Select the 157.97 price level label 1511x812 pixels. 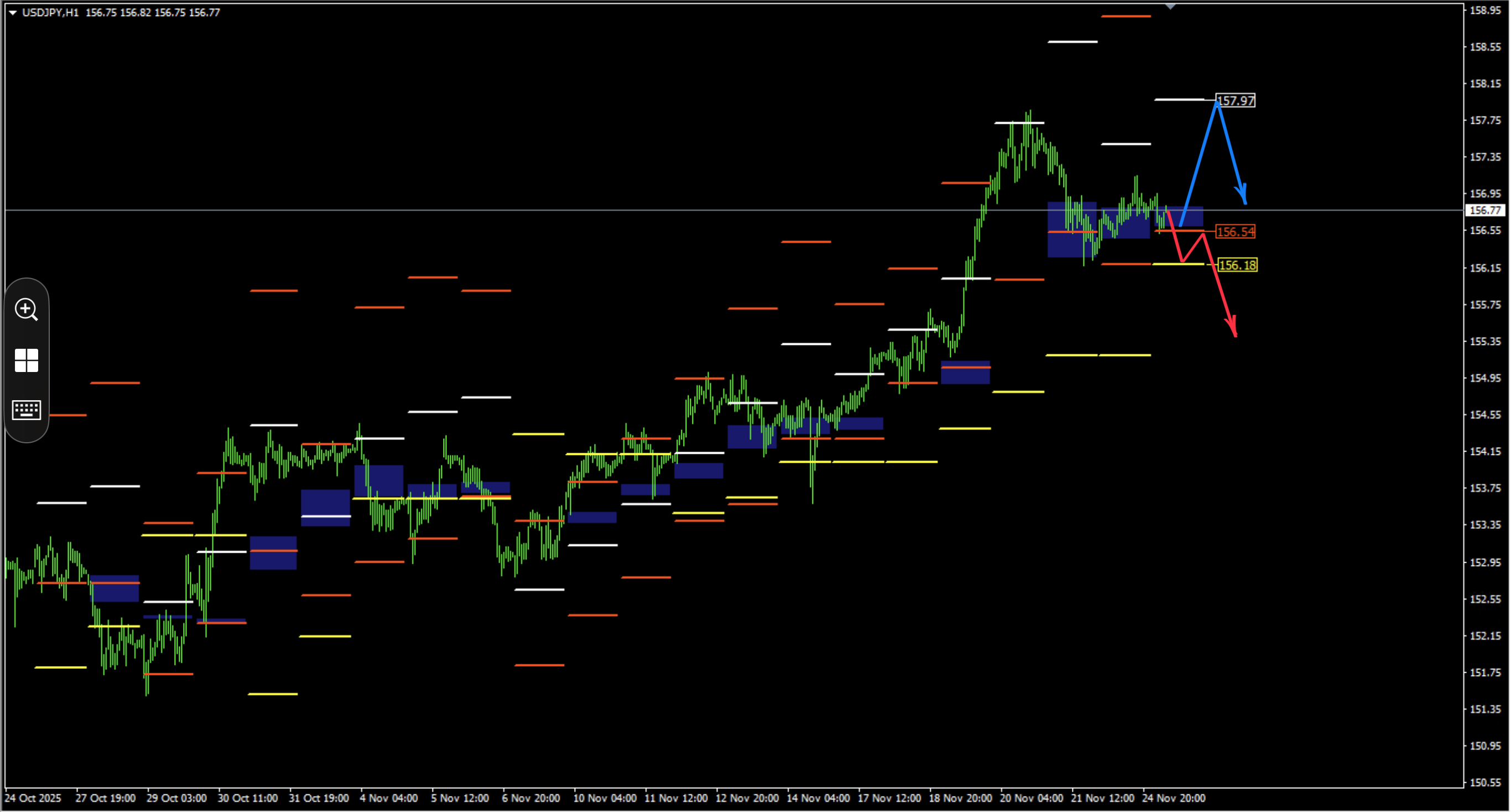[x=1236, y=101]
